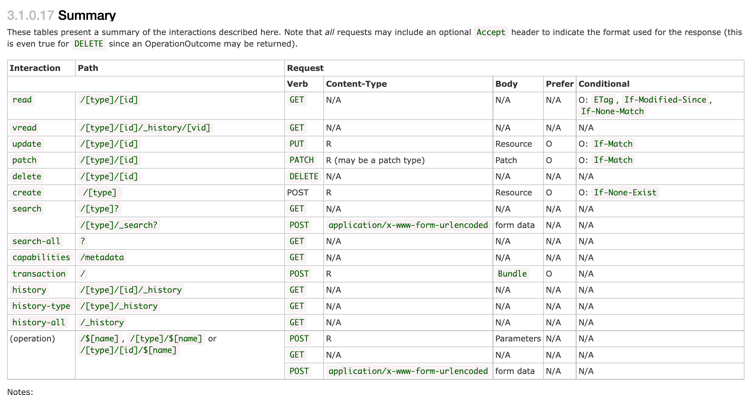
Task: Click If-Match in the patch row
Action: tap(613, 160)
